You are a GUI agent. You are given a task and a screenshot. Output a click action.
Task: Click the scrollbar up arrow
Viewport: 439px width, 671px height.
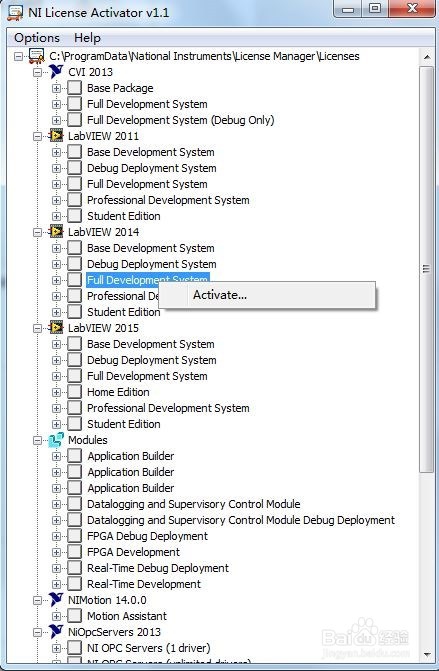[x=426, y=57]
